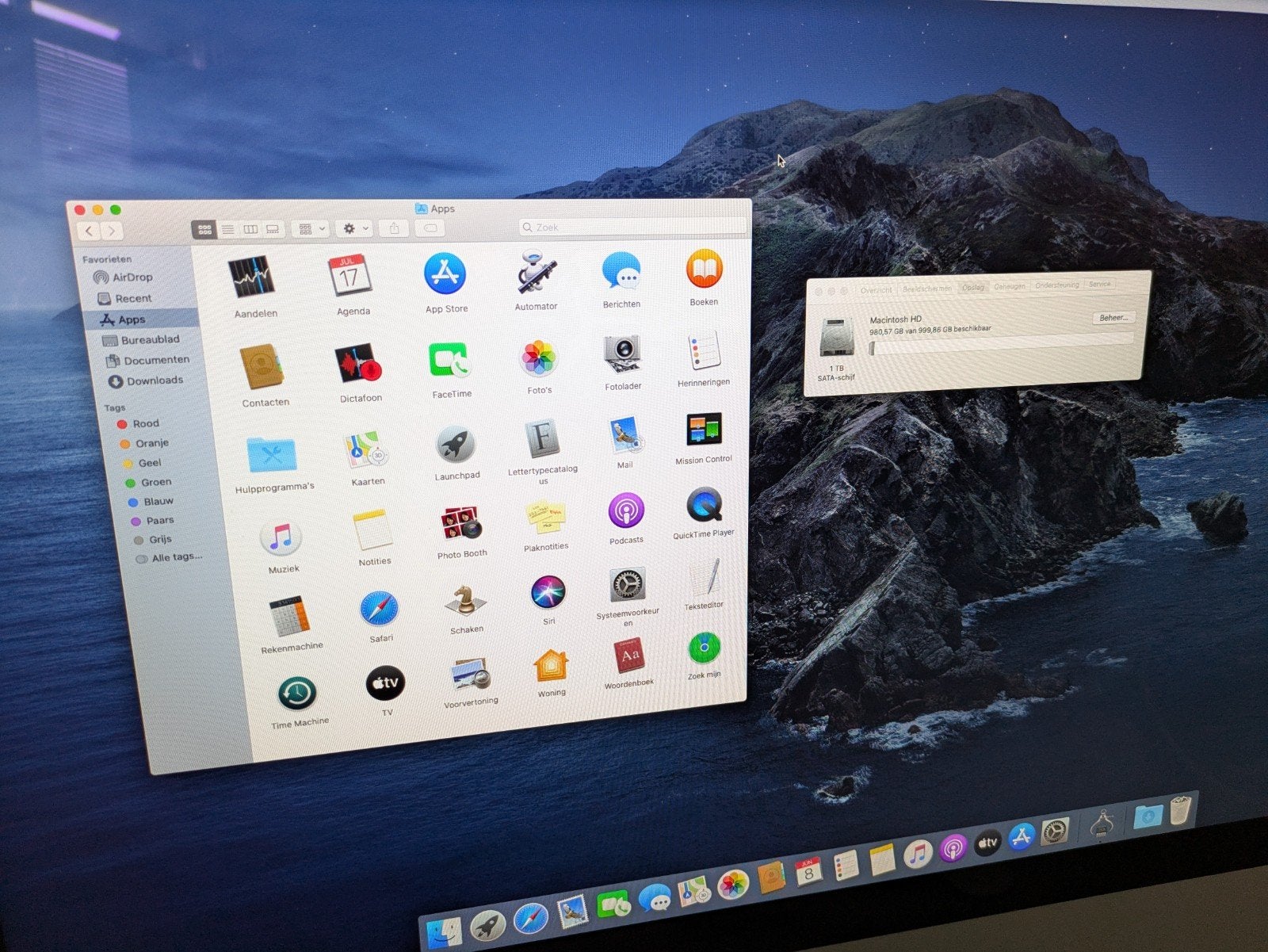
Task: Select the Mission Control app icon
Action: [703, 430]
